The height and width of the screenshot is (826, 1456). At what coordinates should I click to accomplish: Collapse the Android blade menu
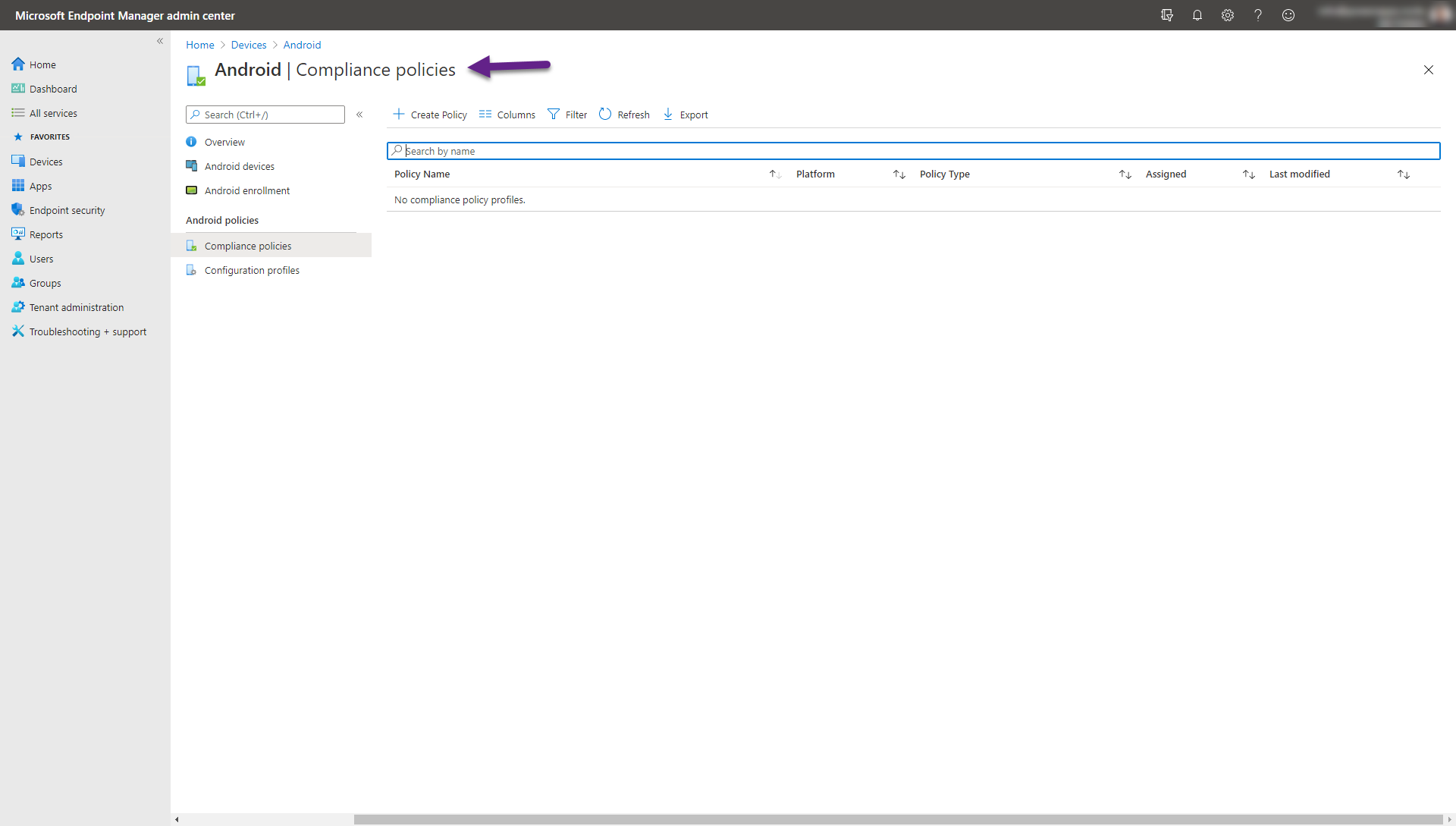359,115
